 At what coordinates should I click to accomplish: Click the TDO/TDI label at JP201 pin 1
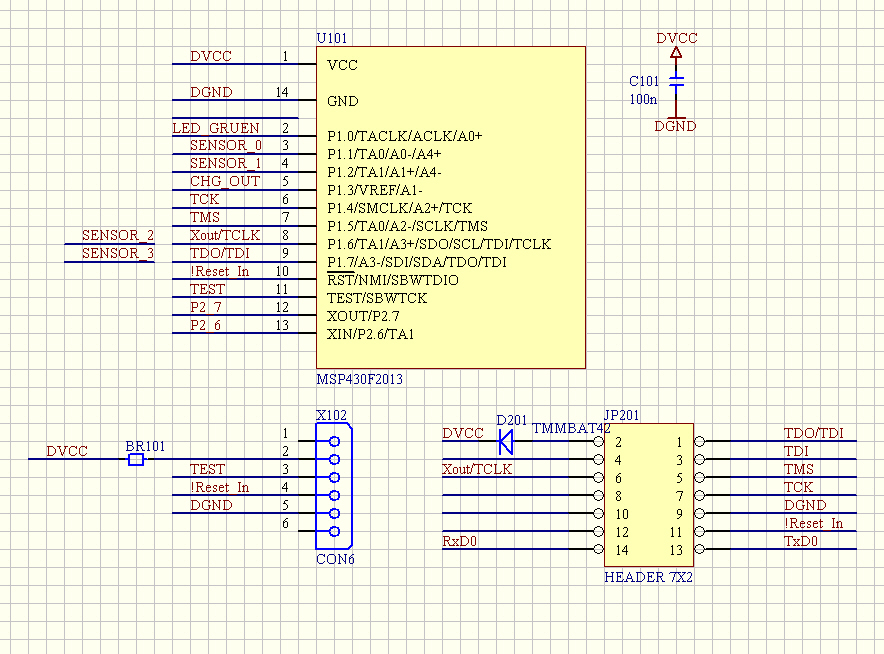[814, 433]
